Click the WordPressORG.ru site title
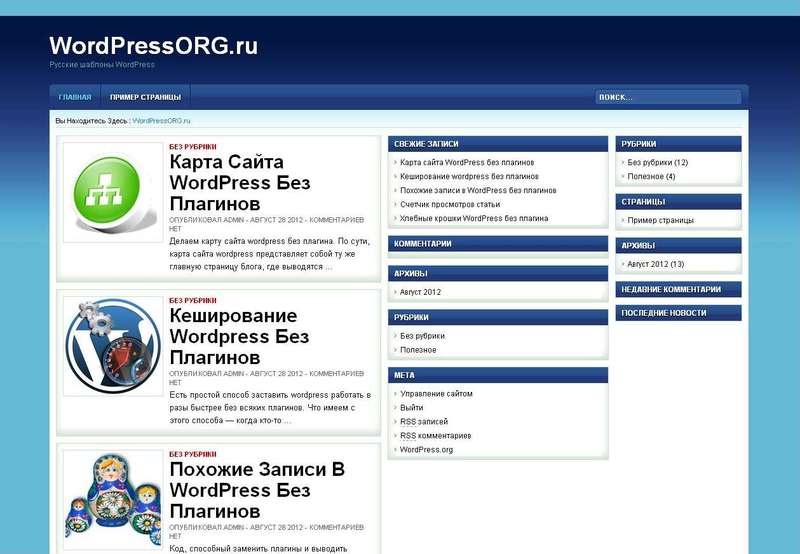 pyautogui.click(x=154, y=45)
